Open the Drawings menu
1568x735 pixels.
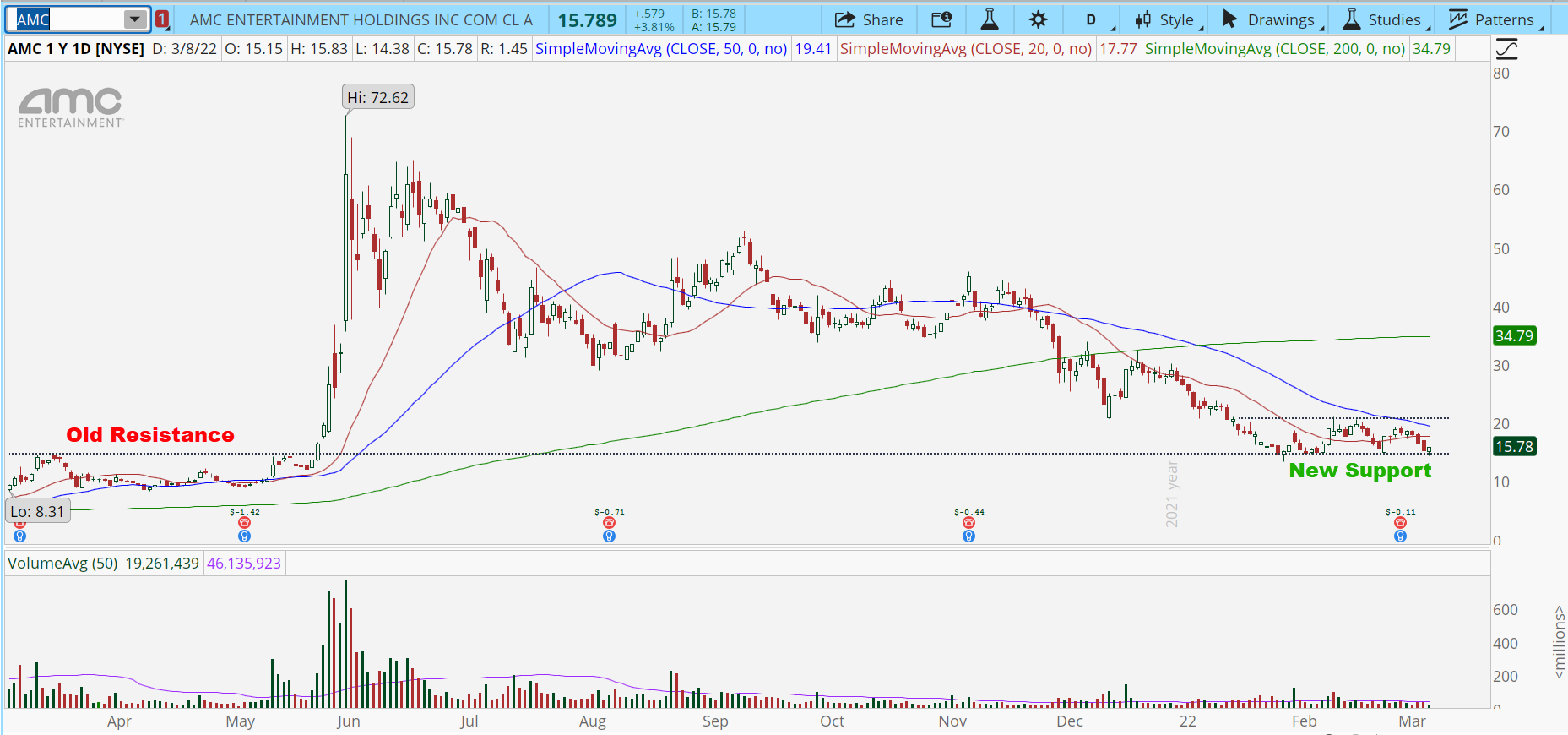click(x=1269, y=19)
